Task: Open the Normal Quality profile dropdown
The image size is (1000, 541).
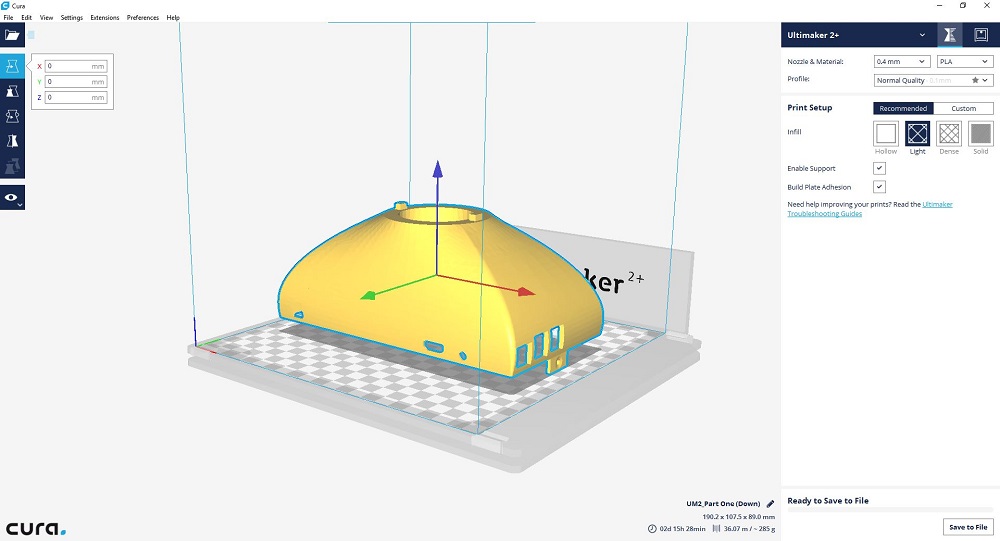Action: pyautogui.click(x=933, y=80)
